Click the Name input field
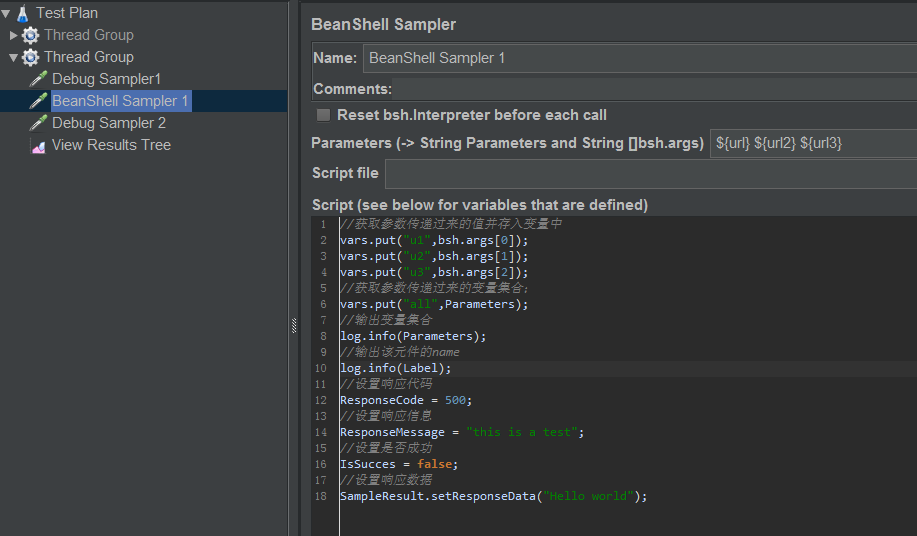Image resolution: width=917 pixels, height=536 pixels. 640,58
